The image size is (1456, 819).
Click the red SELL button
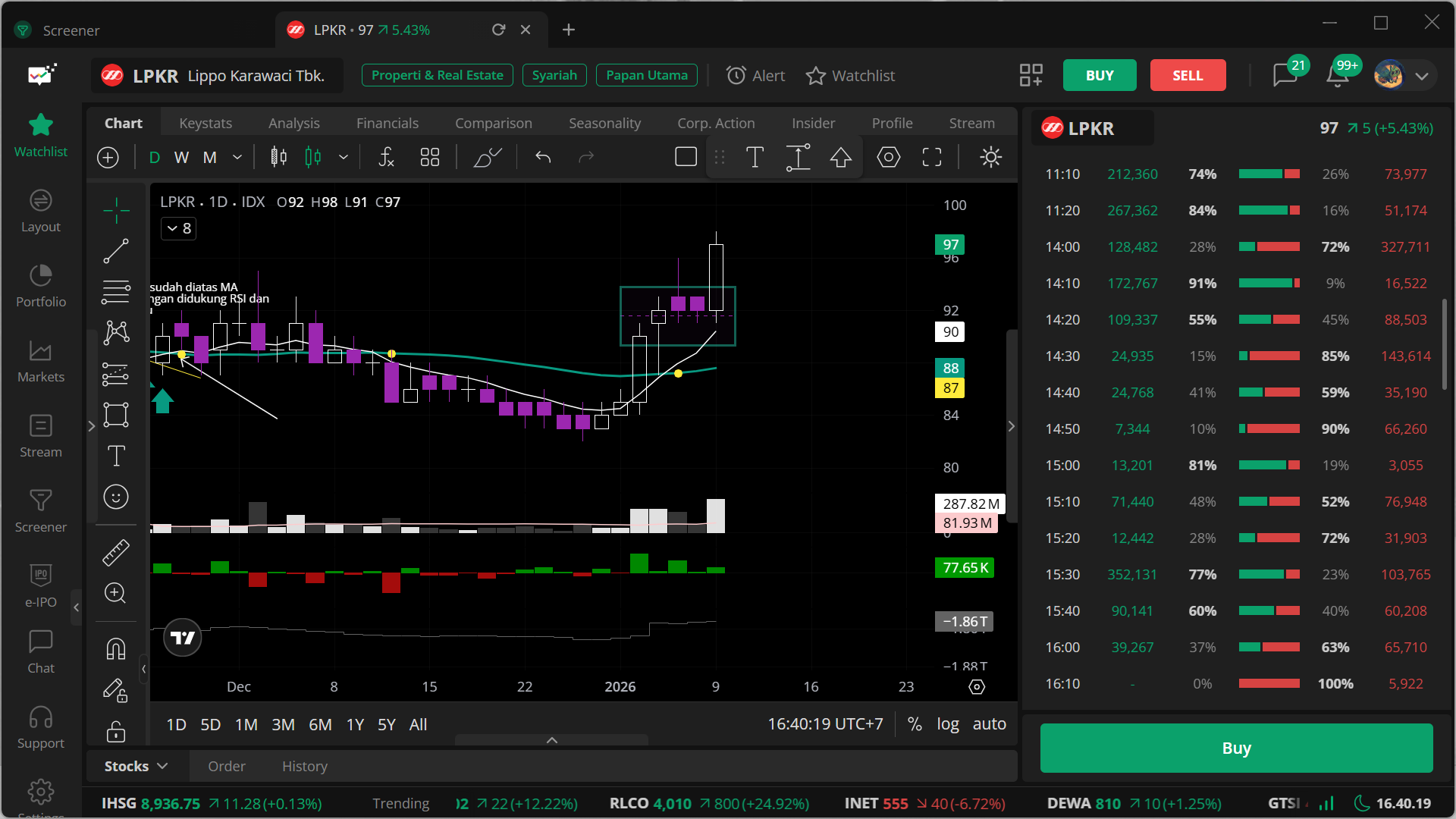pyautogui.click(x=1188, y=75)
